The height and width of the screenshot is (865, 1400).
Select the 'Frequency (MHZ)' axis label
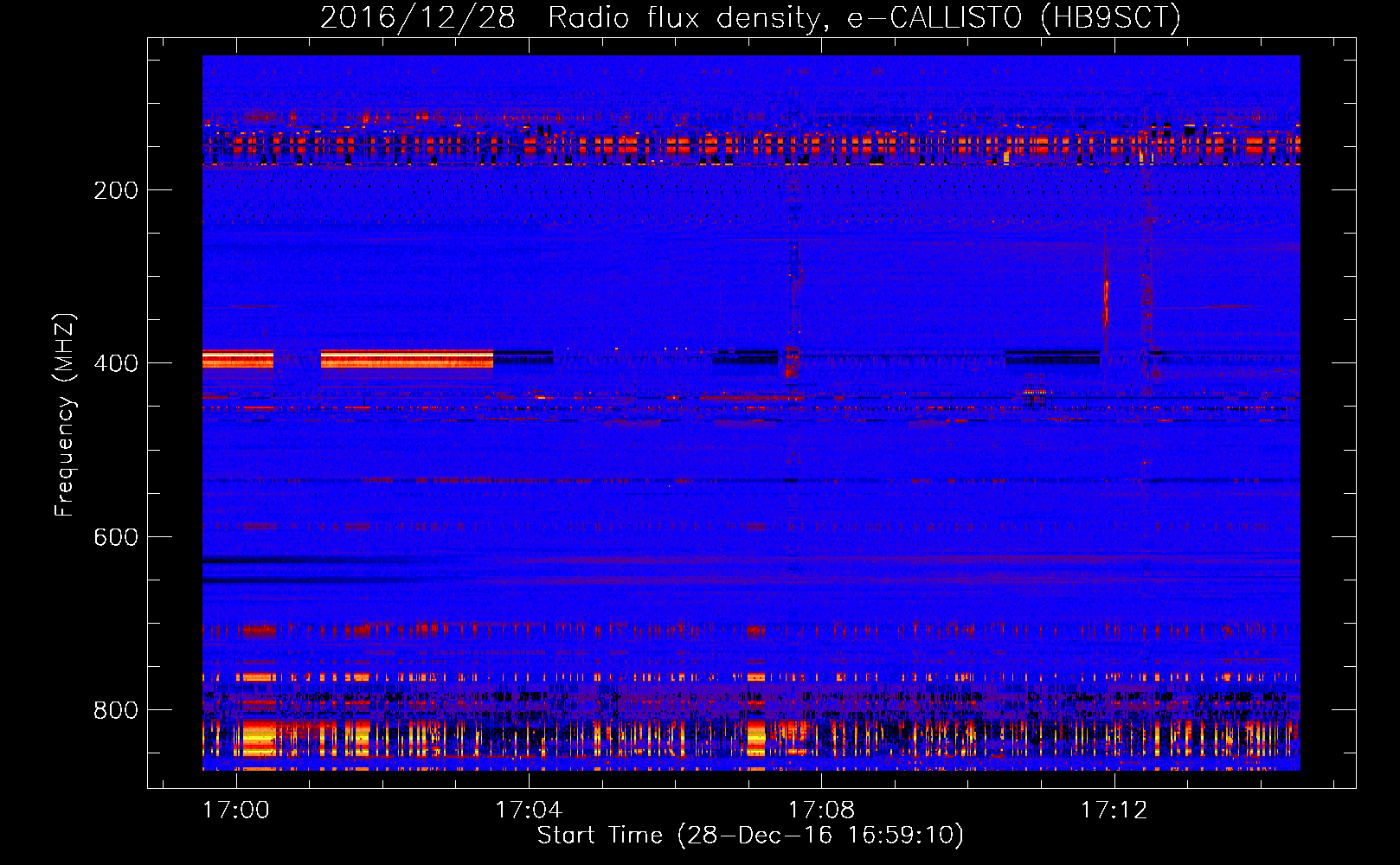click(x=65, y=415)
